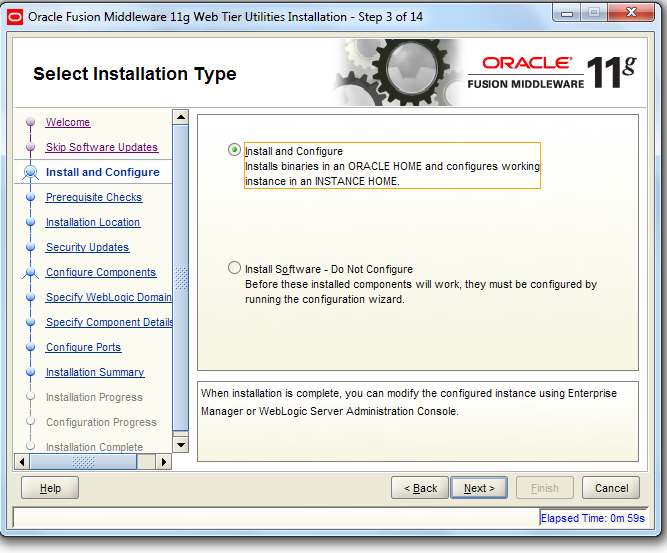Click the Installation Complete step label

click(94, 447)
